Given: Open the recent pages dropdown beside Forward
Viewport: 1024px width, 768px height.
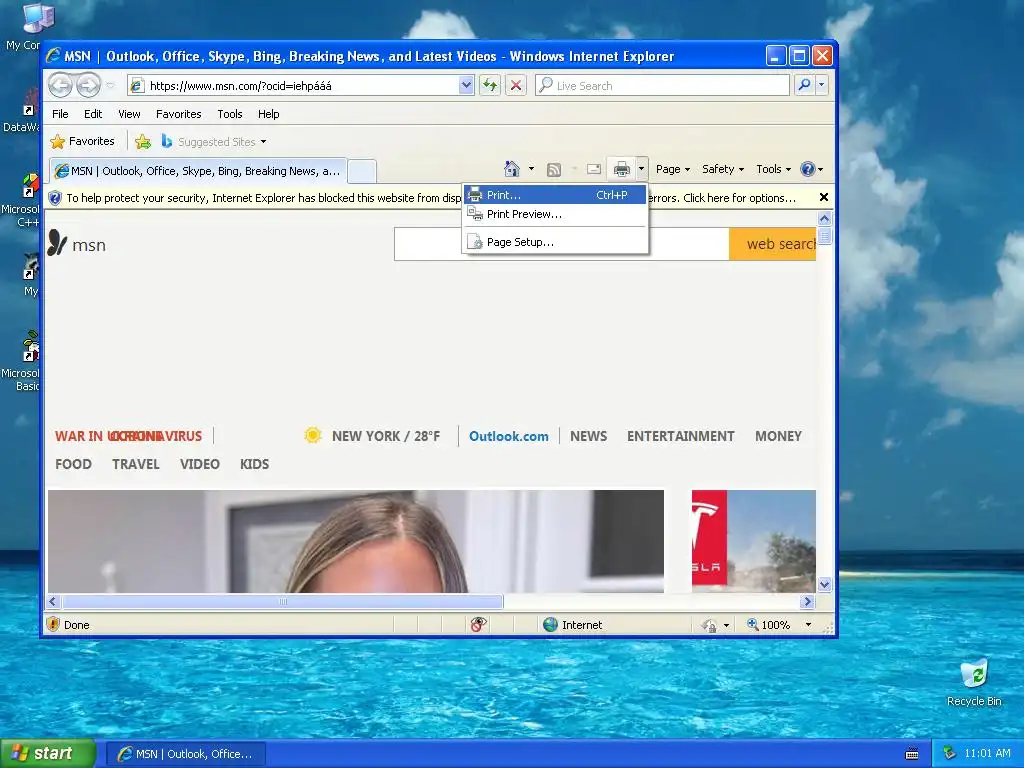Looking at the screenshot, I should [110, 86].
